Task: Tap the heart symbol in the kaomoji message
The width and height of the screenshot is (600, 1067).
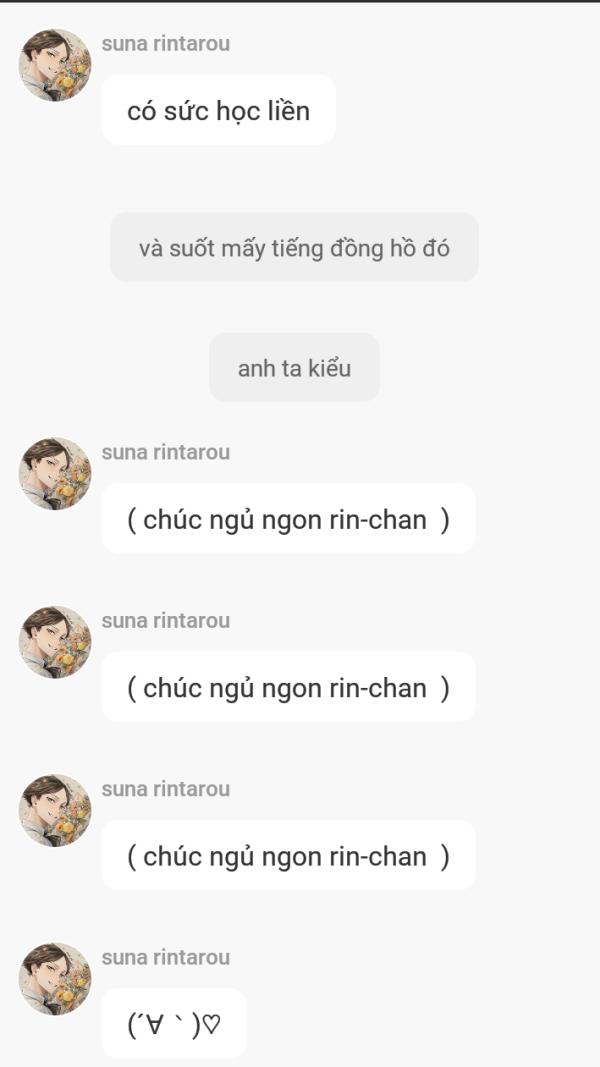Action: click(x=212, y=1025)
